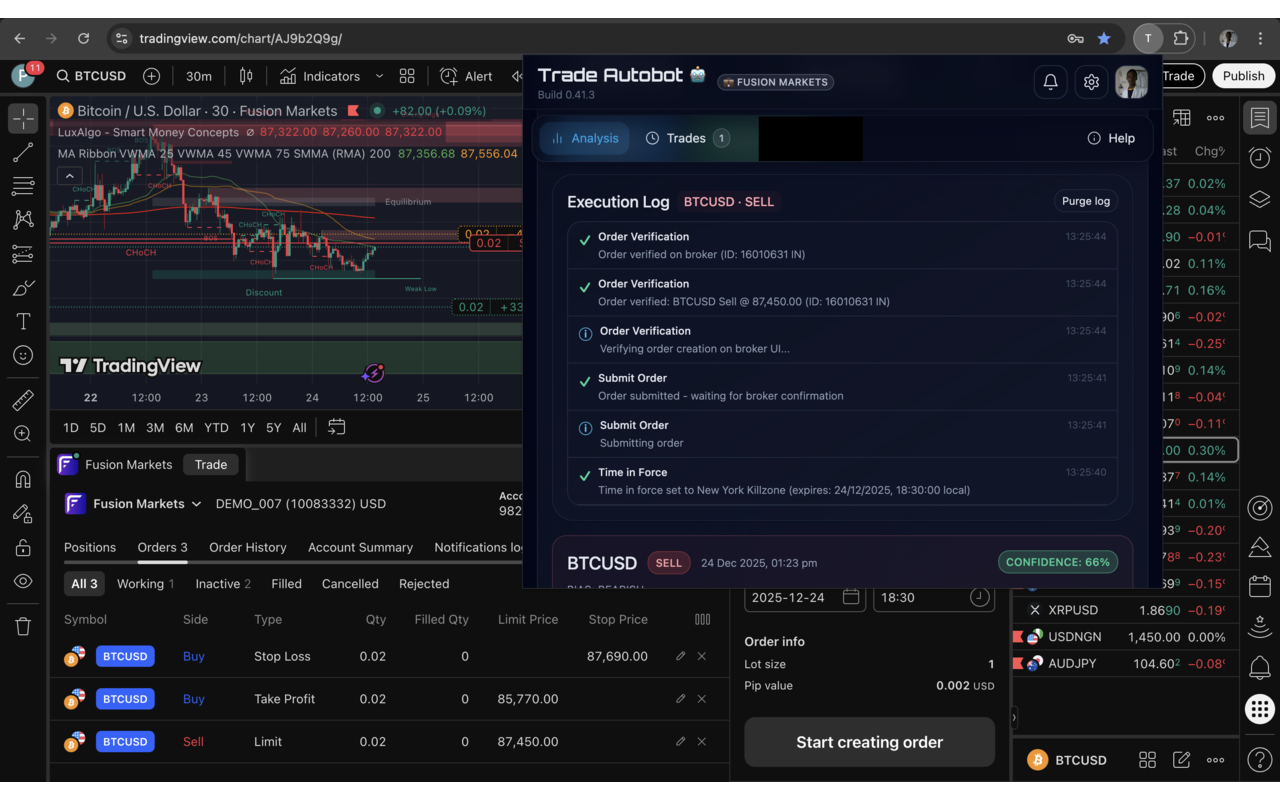Screen dimensions: 1280x800
Task: Open the alerts clock icon in right sidebar
Action: coord(1260,158)
